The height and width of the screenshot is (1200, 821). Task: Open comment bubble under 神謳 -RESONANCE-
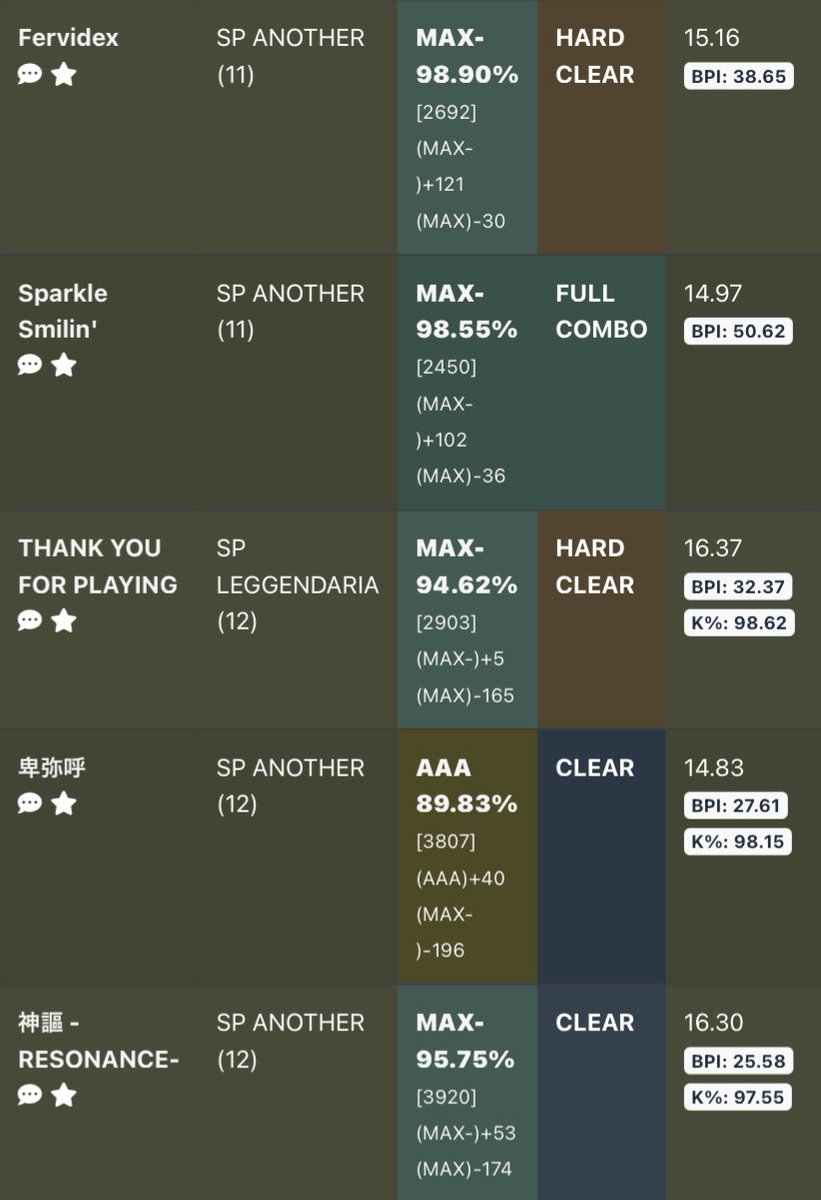click(30, 1096)
